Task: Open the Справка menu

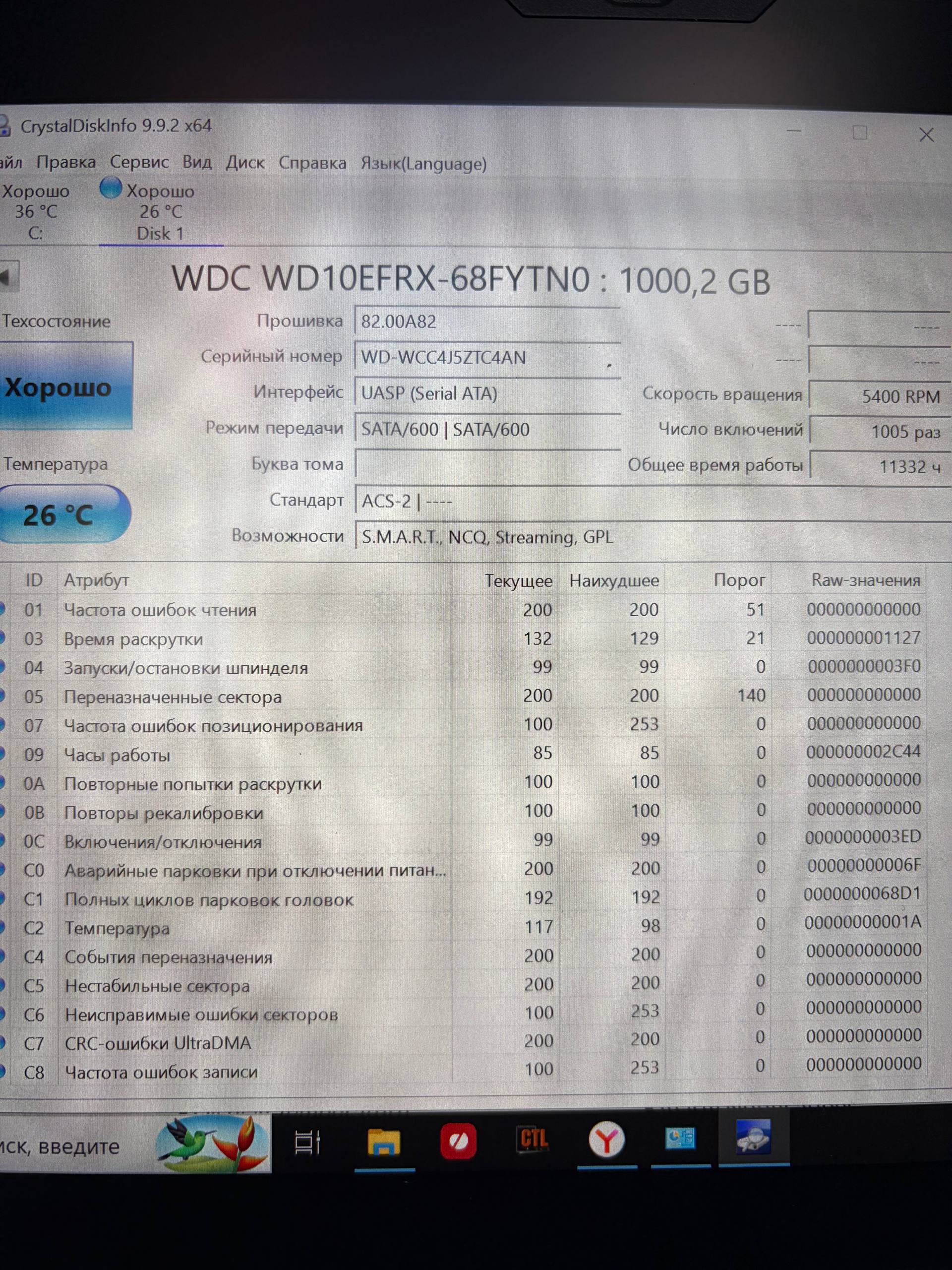Action: [x=312, y=163]
